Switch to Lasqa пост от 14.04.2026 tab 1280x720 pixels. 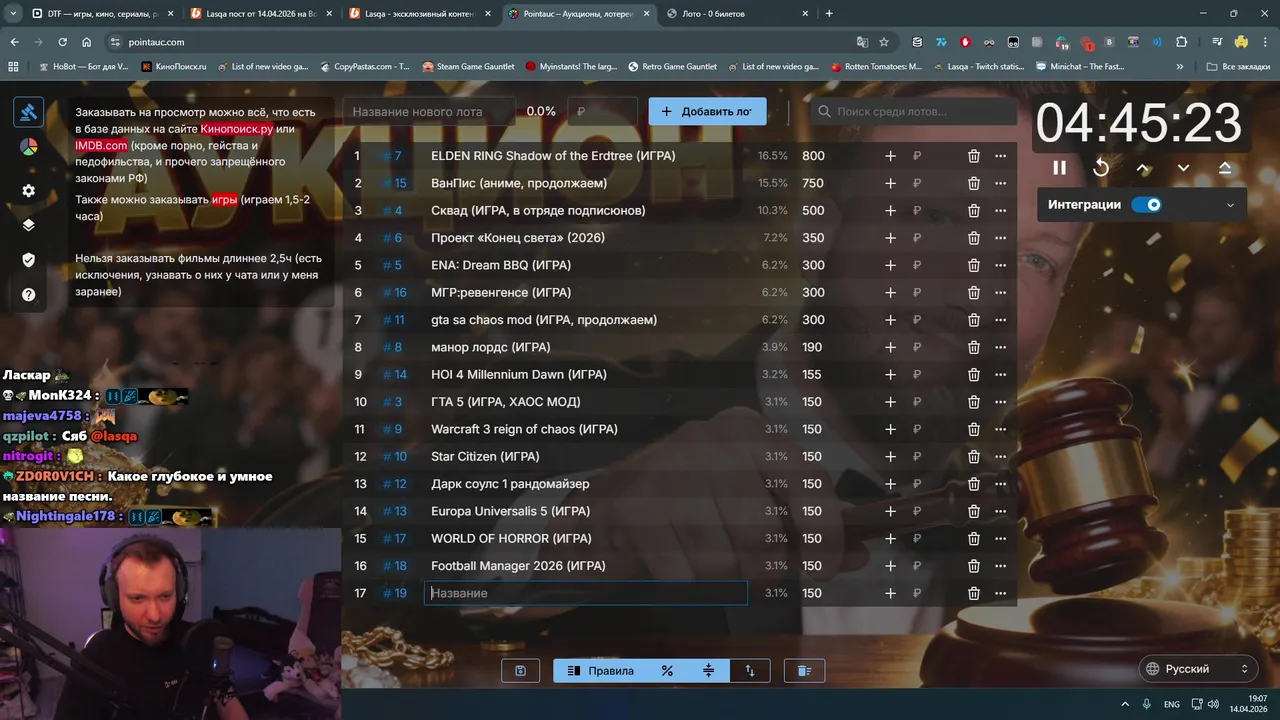pos(261,14)
